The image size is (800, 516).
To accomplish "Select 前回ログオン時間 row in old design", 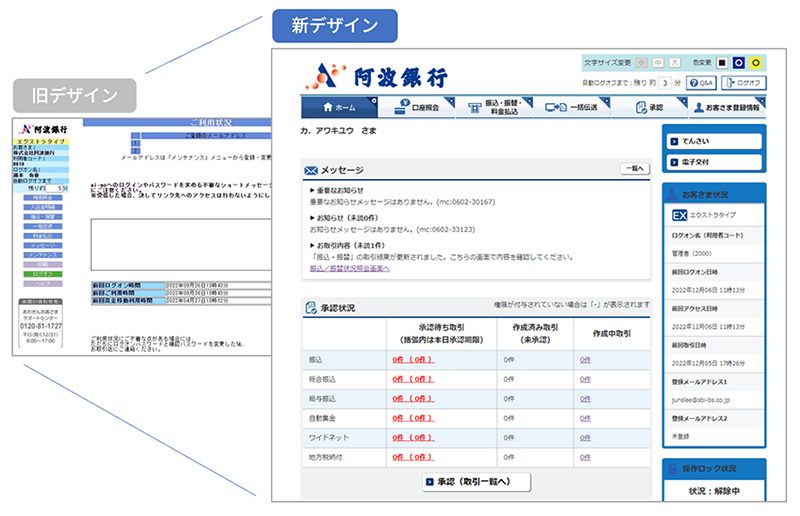I will (181, 285).
